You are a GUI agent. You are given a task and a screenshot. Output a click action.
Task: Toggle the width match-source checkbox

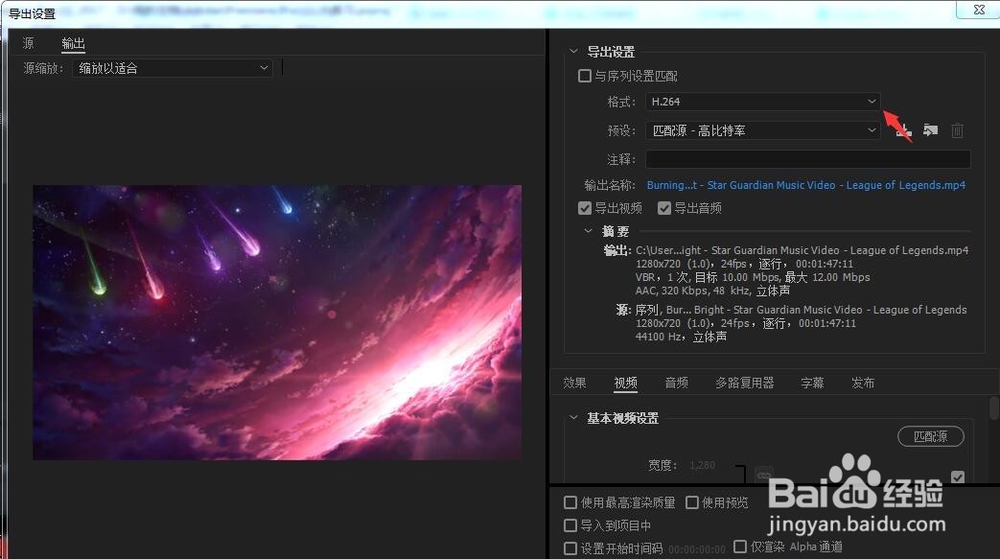(x=957, y=476)
